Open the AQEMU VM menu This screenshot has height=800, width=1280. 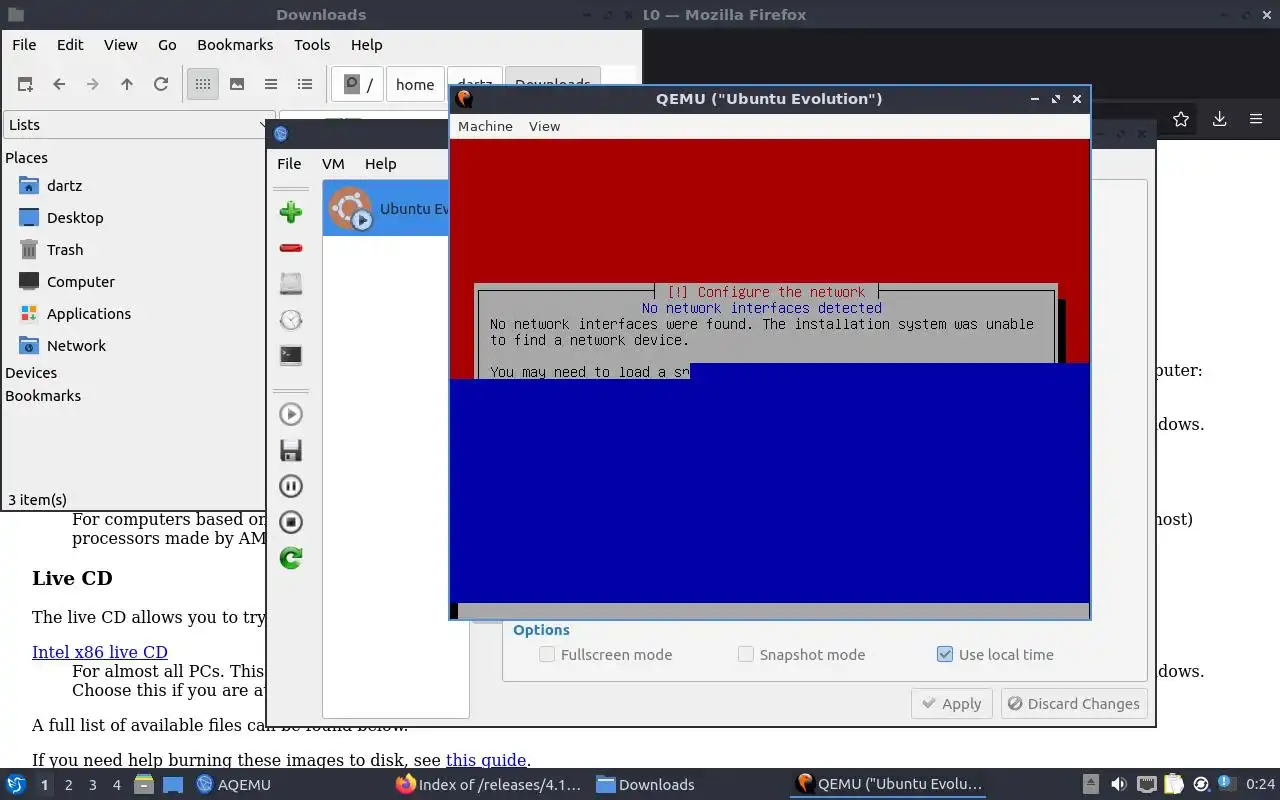[333, 164]
